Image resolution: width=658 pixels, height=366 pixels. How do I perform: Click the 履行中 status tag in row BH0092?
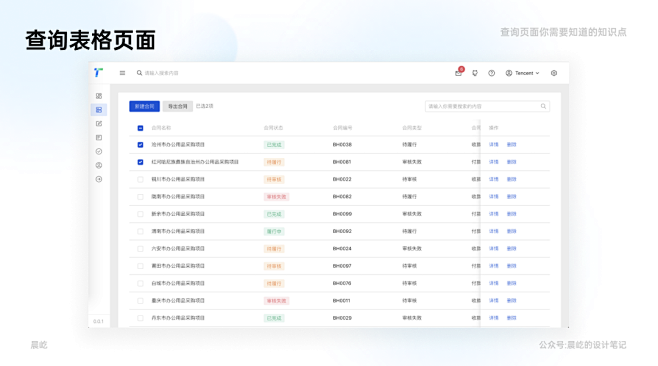point(274,232)
